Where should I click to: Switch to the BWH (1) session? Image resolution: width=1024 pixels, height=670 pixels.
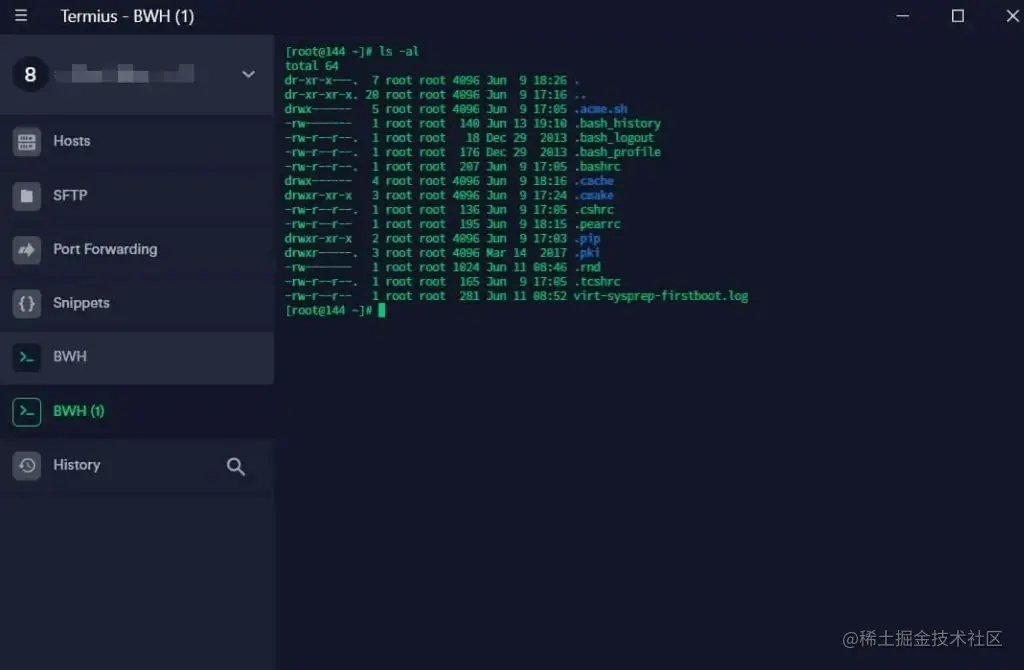point(136,411)
